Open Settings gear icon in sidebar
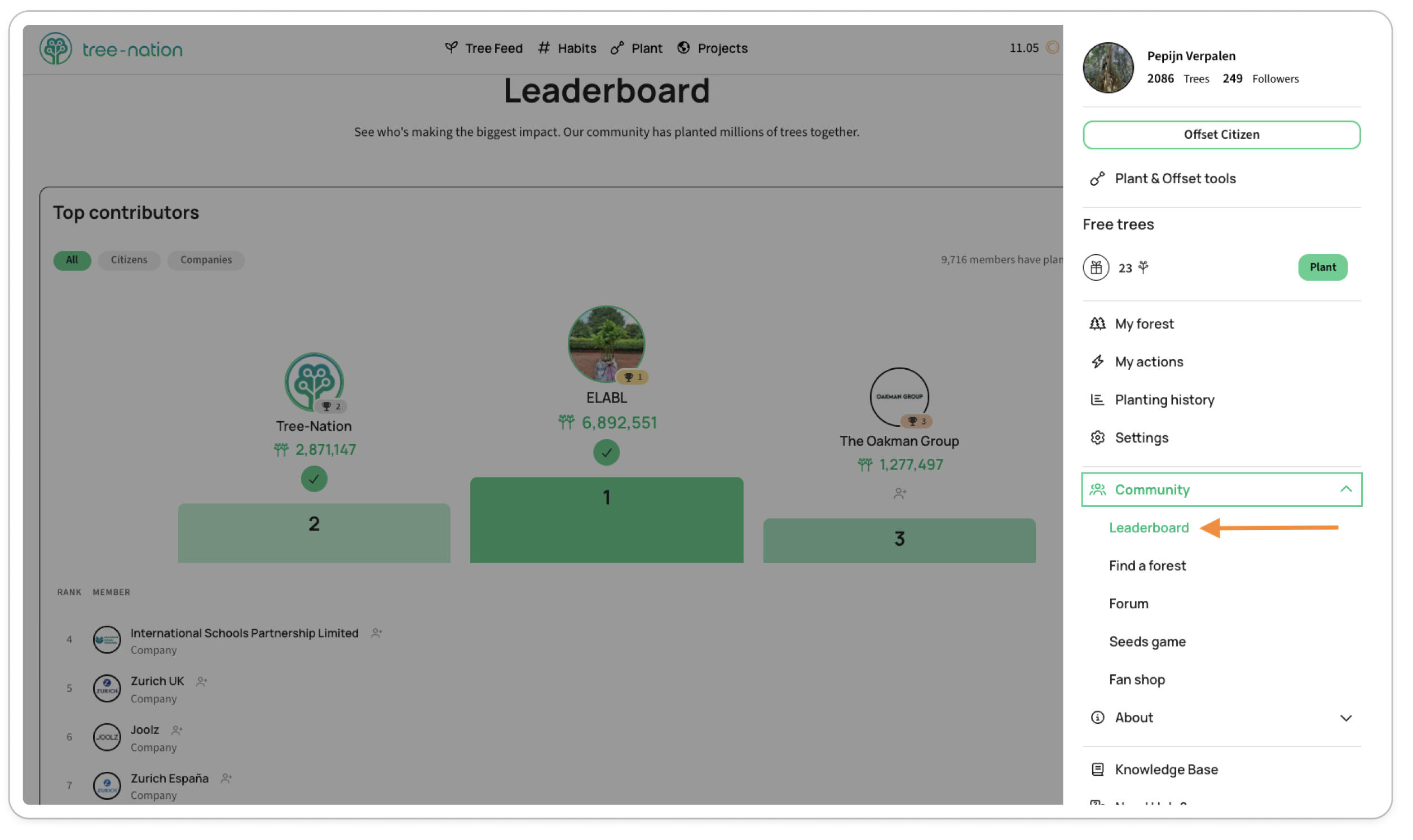This screenshot has width=1413, height=840. 1098,437
